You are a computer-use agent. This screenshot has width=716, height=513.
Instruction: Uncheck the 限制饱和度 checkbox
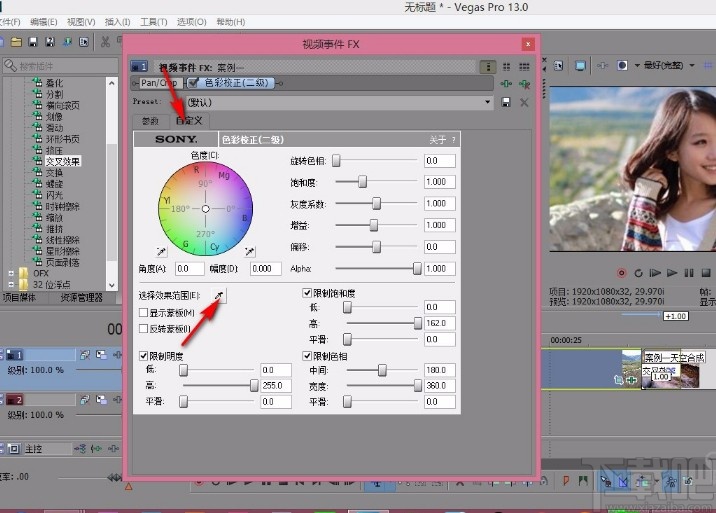coord(307,293)
